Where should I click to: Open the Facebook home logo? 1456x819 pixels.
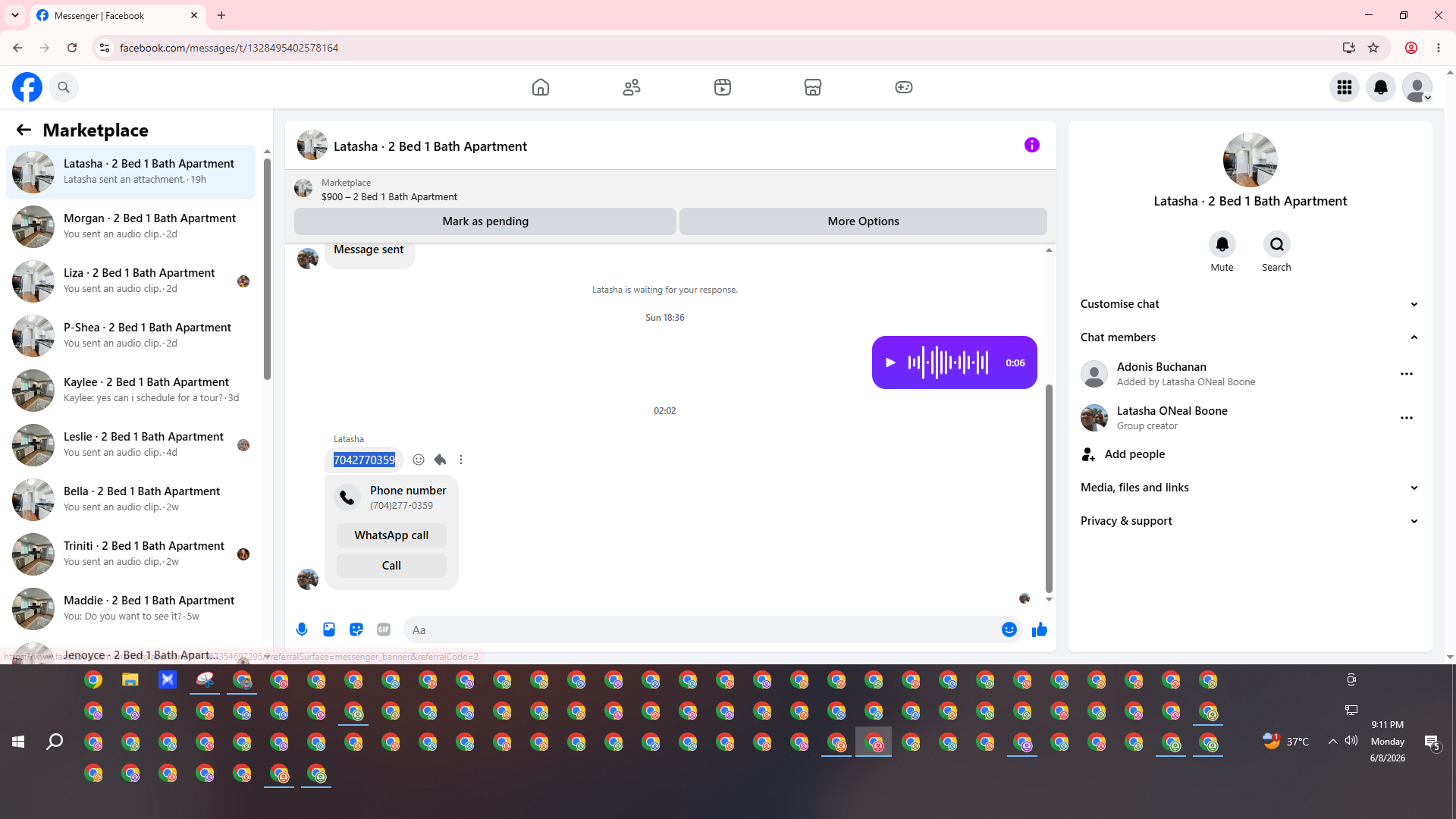click(27, 87)
